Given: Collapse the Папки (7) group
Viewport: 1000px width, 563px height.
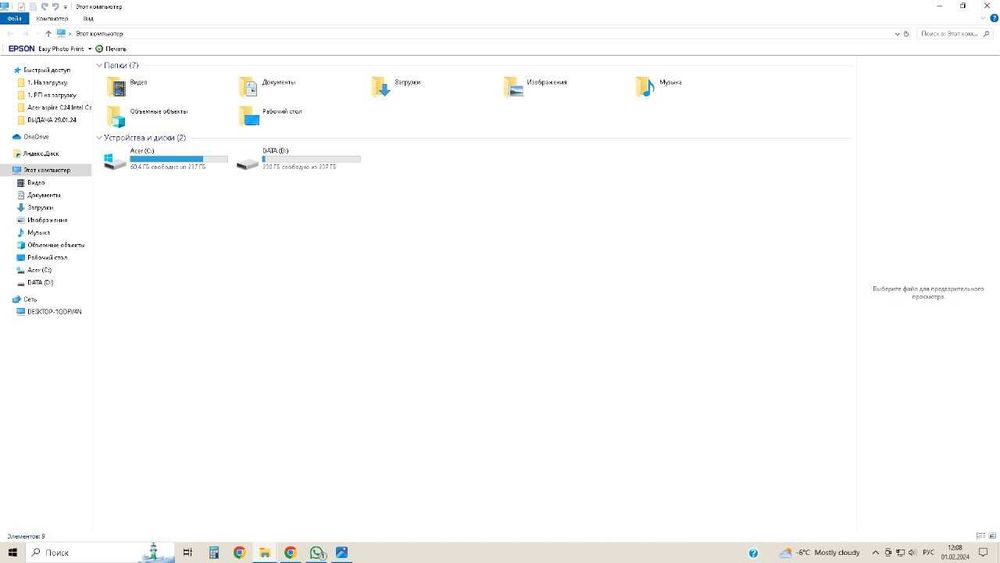Looking at the screenshot, I should click(x=99, y=65).
